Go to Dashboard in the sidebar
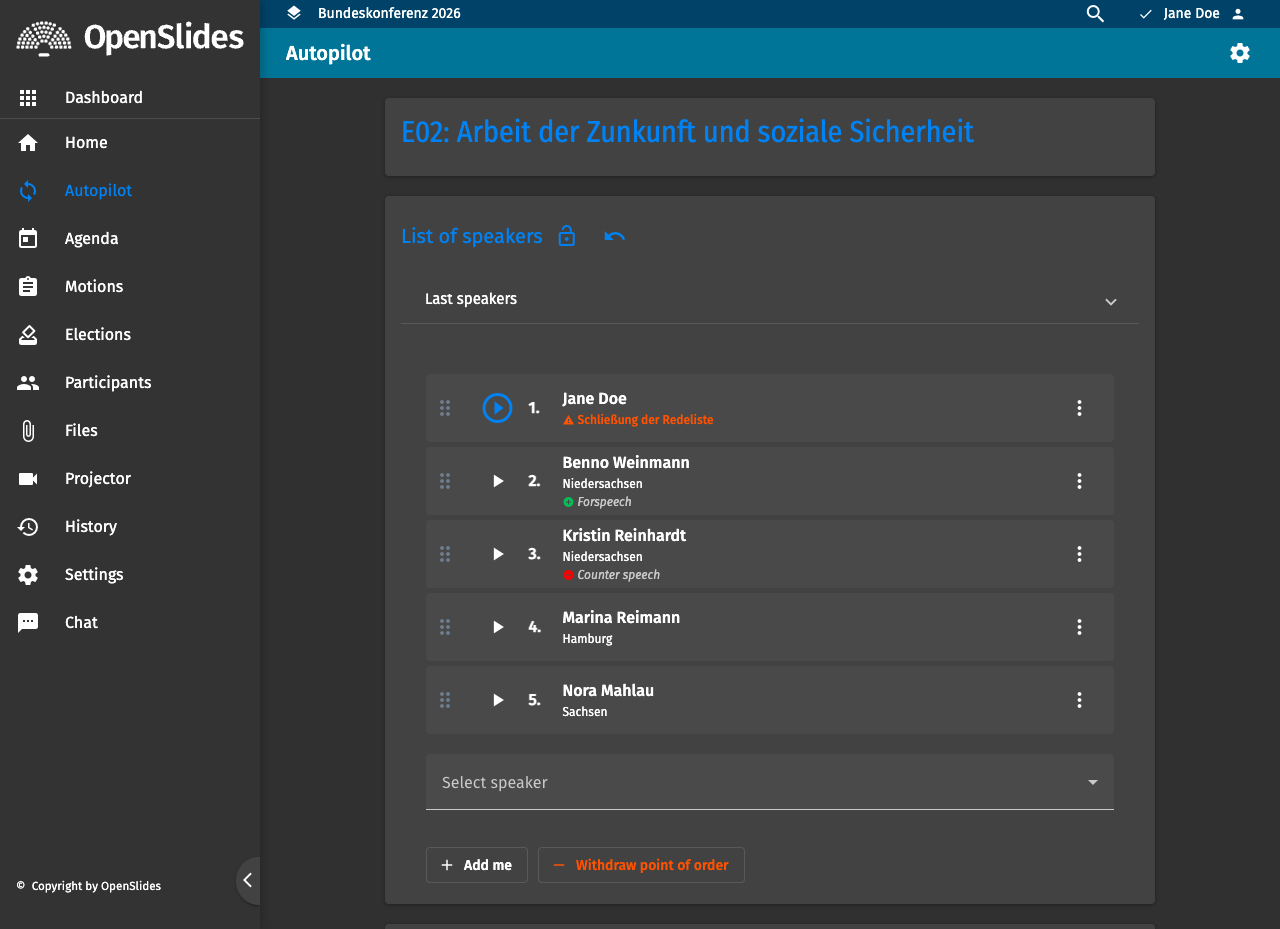This screenshot has height=929, width=1280. tap(130, 98)
